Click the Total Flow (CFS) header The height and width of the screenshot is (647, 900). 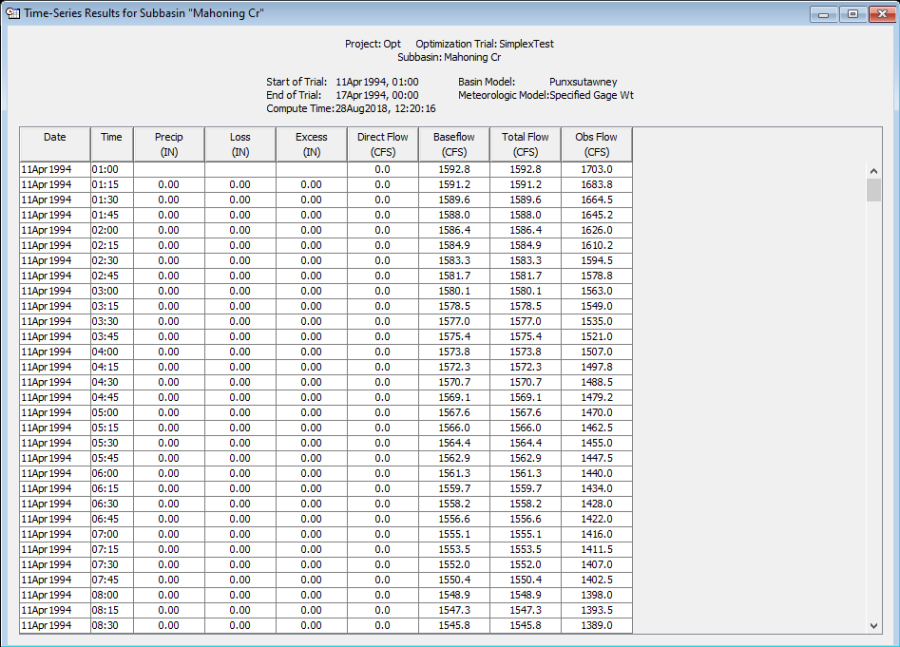525,144
